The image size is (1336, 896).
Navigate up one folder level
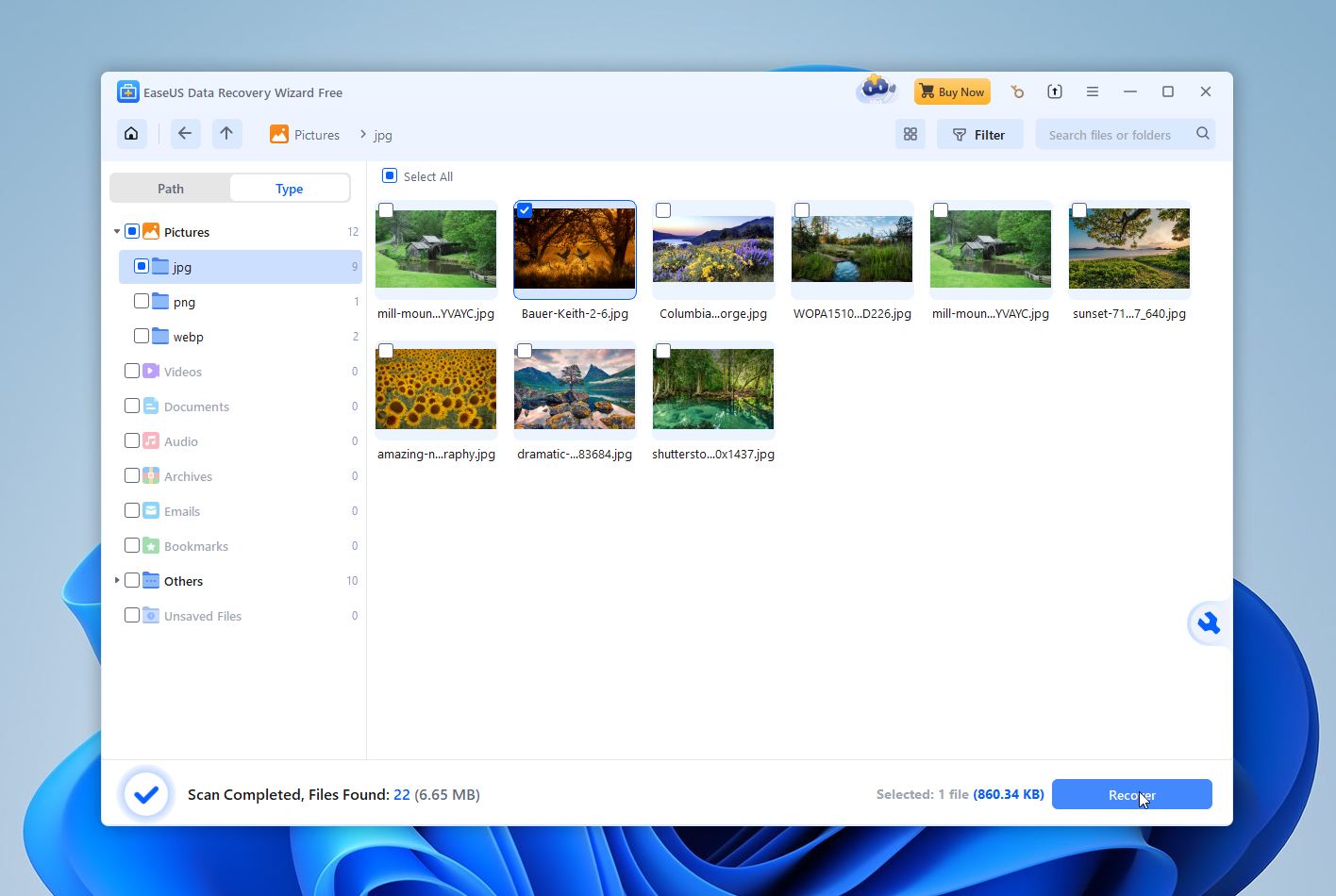(226, 134)
